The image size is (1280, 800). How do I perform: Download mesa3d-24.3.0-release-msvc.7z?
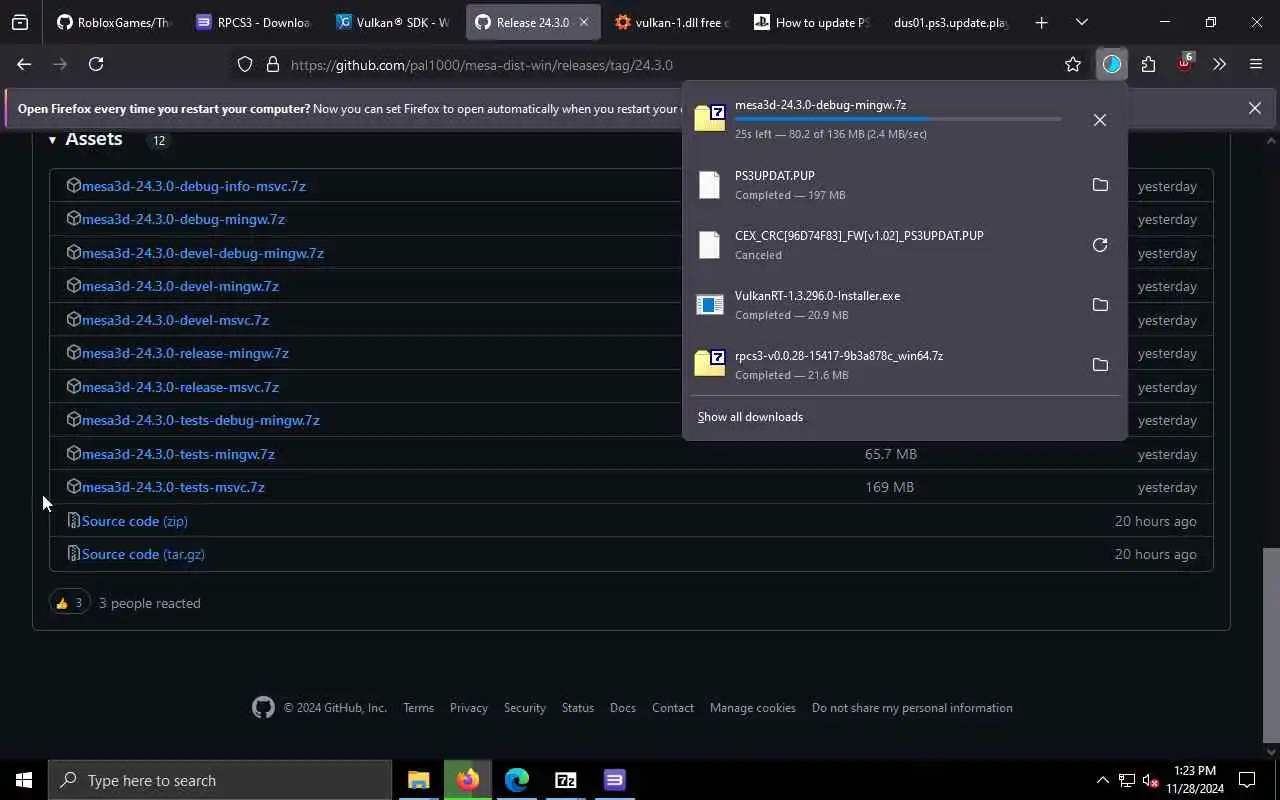180,387
